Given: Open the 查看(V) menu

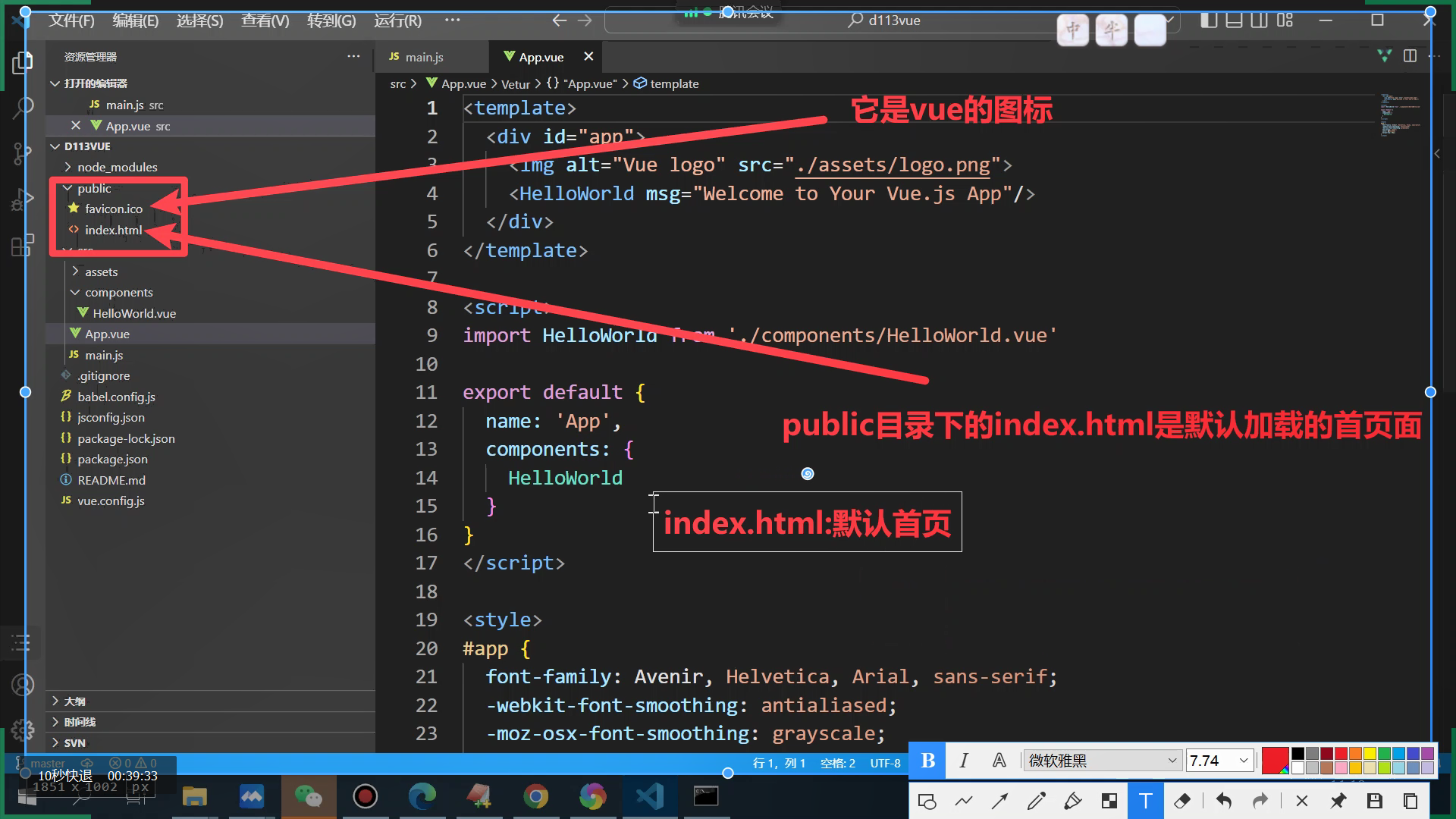Looking at the screenshot, I should coord(265,20).
